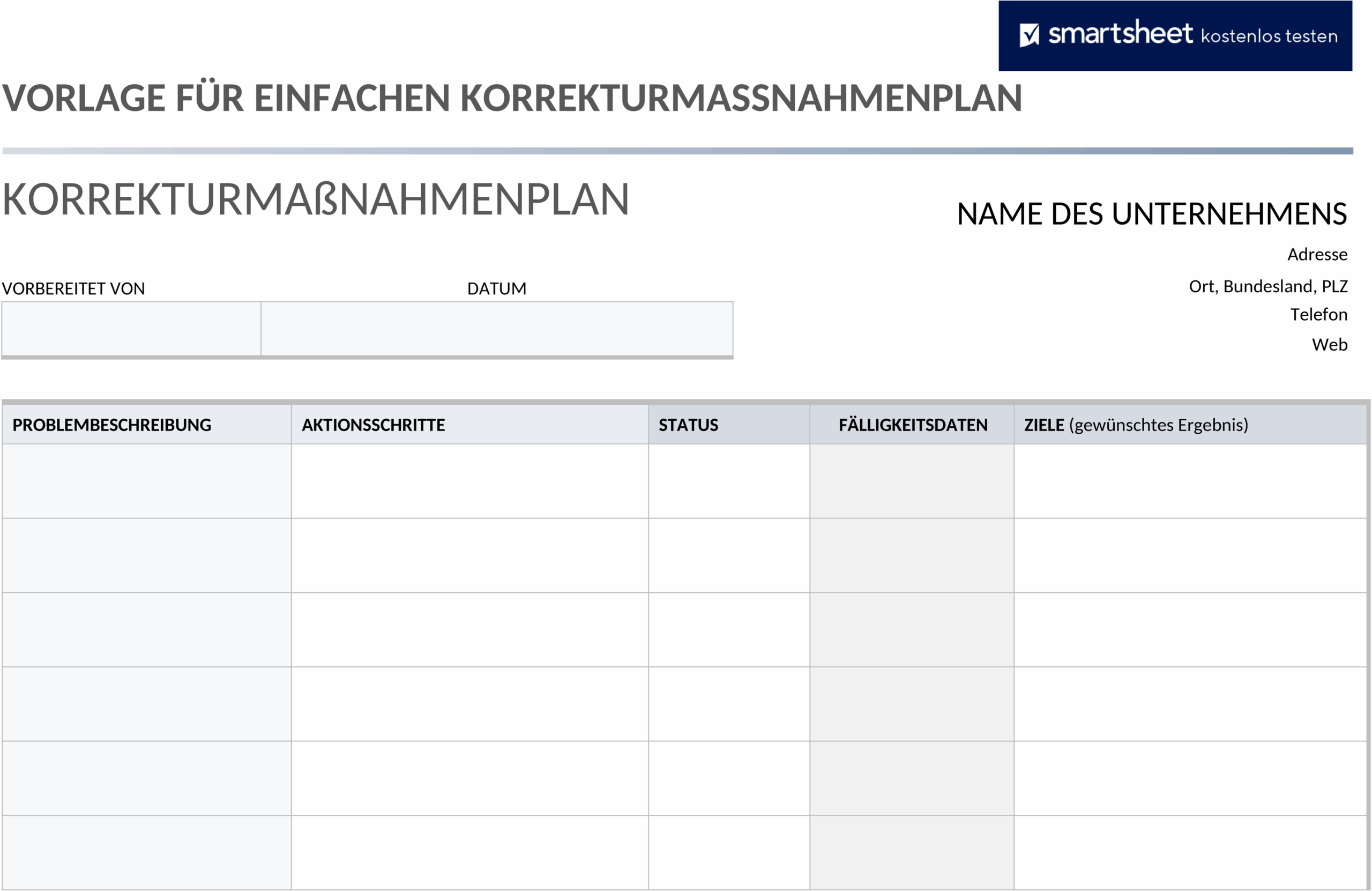Click the empty field under DATUM

point(497,329)
